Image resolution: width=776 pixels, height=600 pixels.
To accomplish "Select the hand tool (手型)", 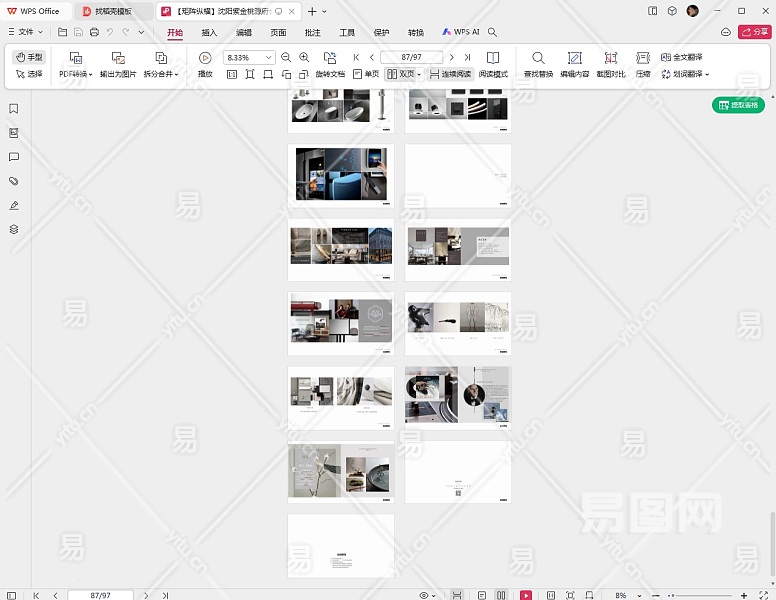I will click(x=29, y=58).
